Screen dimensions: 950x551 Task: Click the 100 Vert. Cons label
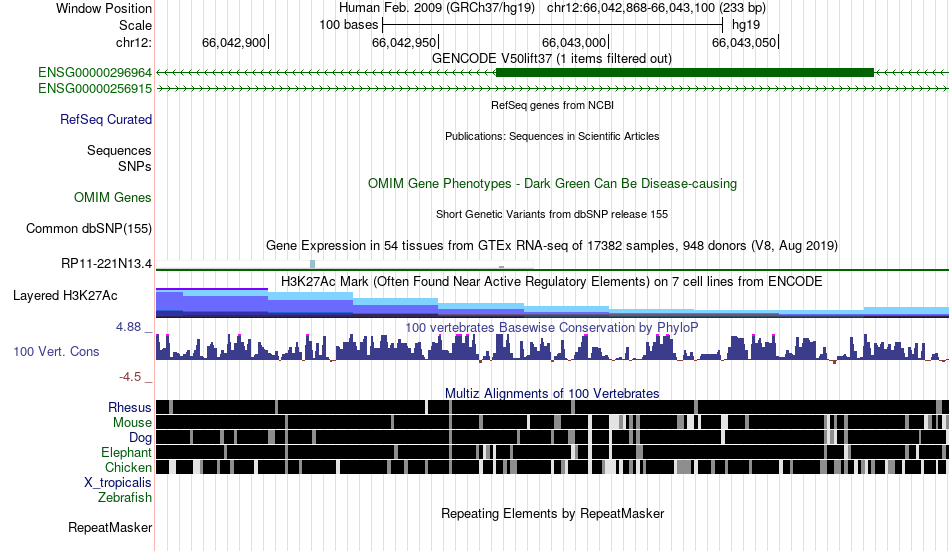point(56,352)
